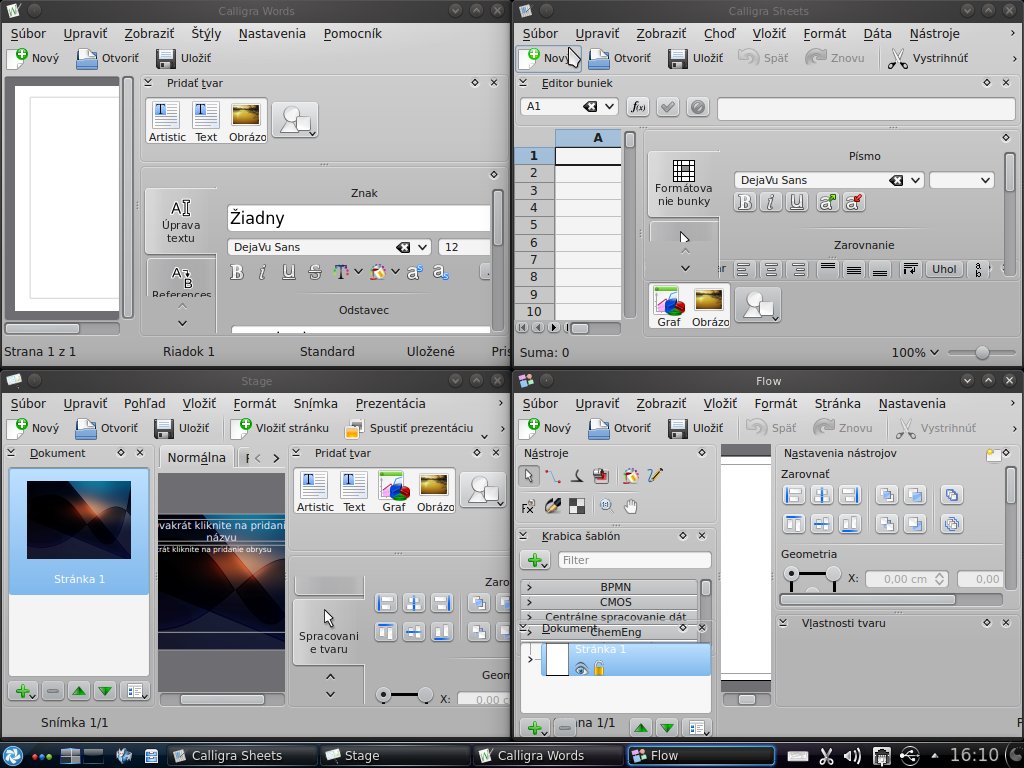Image resolution: width=1024 pixels, height=768 pixels.
Task: Select the pan hand tool in Flow
Action: click(630, 506)
